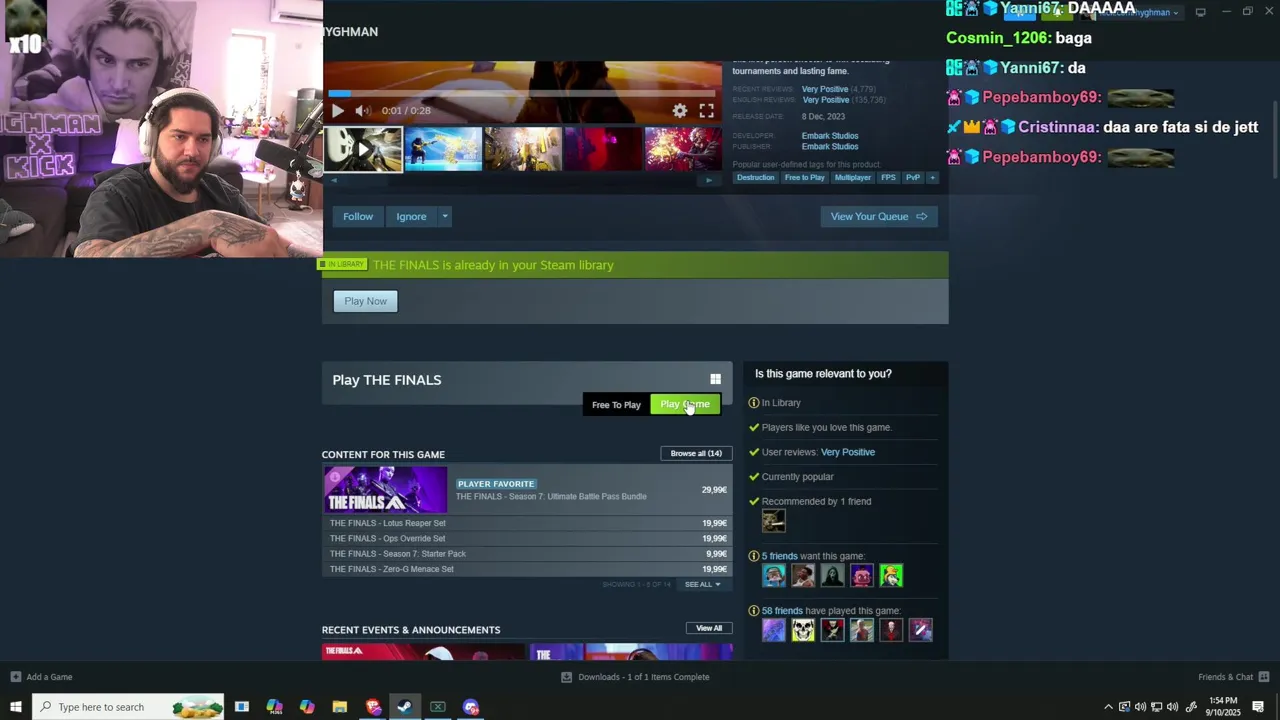Open Embark Studios developer link

[x=830, y=136]
